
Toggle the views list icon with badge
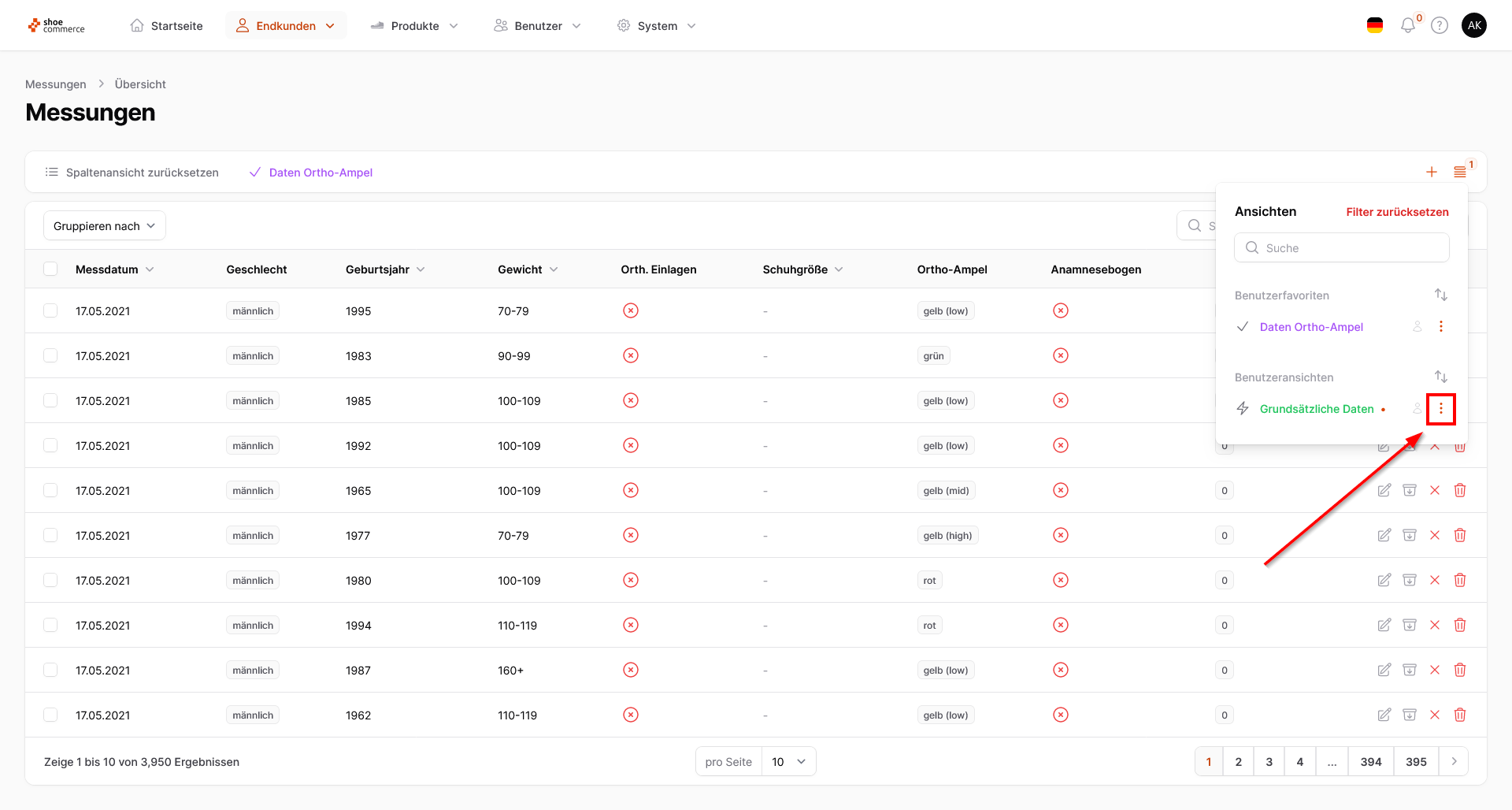1459,173
